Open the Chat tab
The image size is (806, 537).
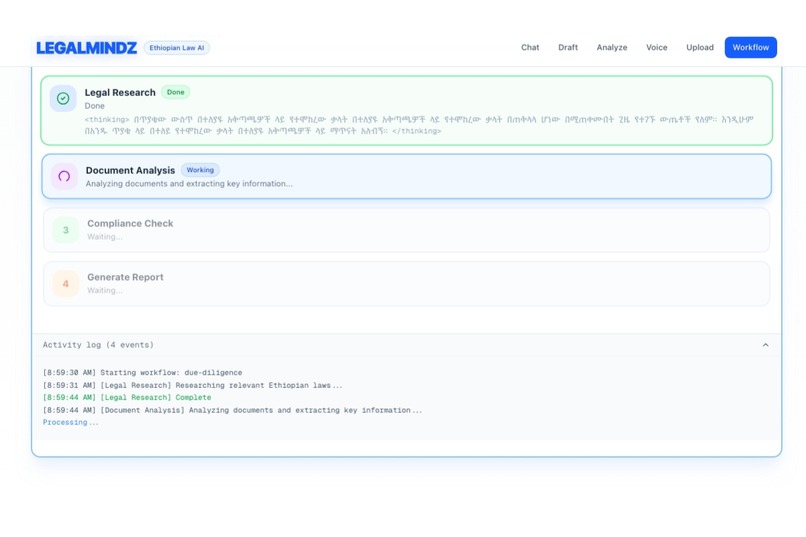[530, 47]
